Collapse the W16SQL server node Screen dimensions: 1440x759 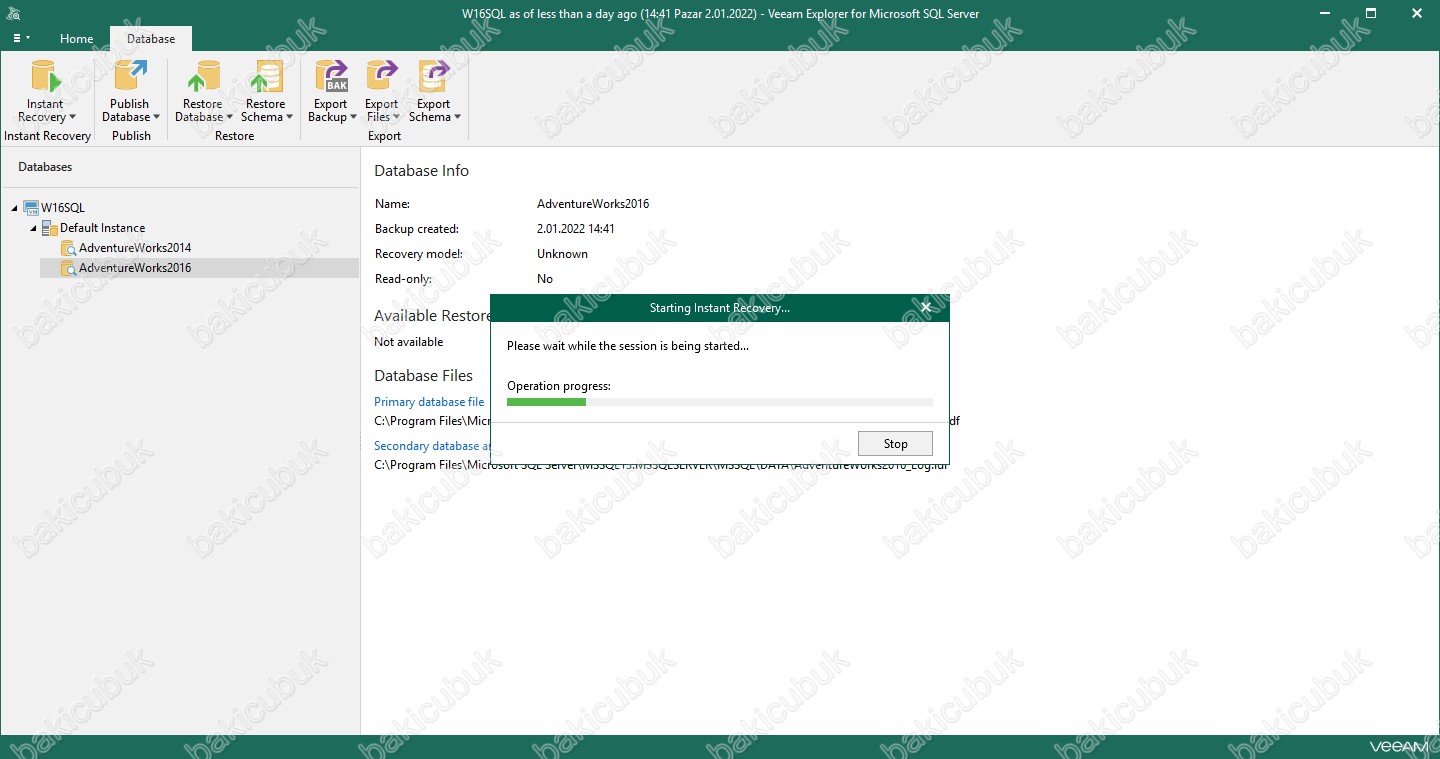(x=15, y=208)
